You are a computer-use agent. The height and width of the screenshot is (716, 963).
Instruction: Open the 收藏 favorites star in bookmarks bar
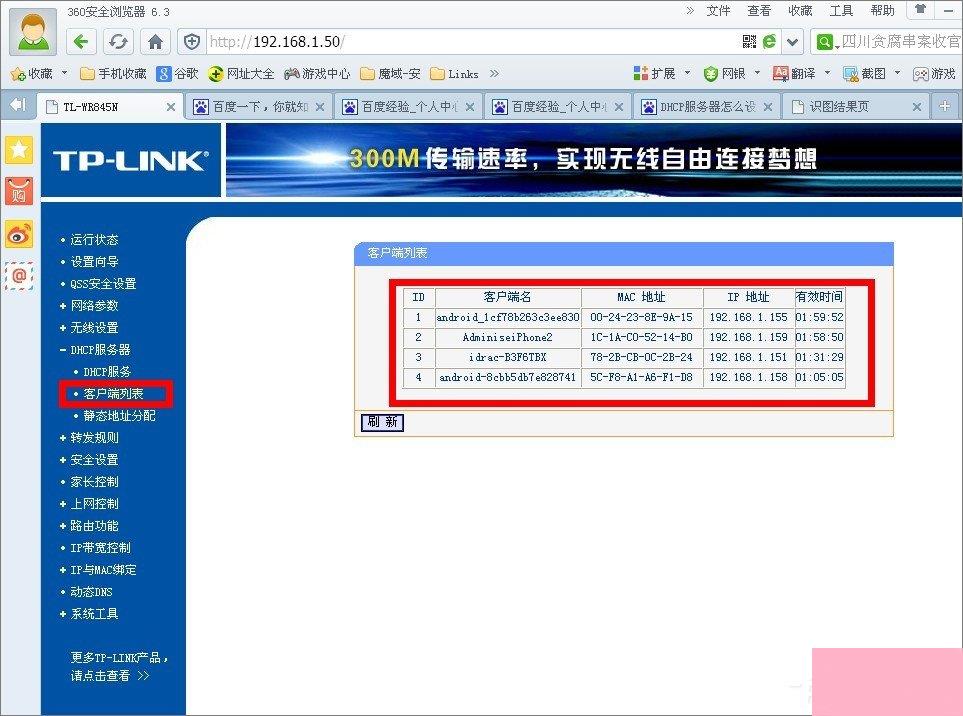18,74
